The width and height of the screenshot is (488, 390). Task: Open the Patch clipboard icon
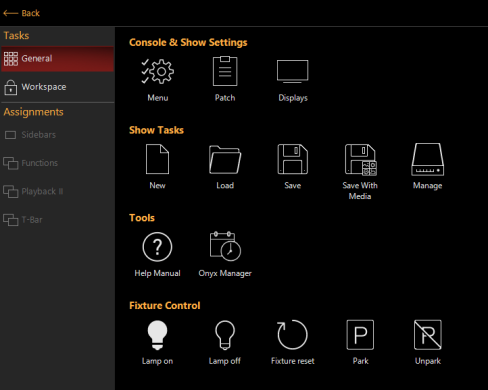coord(225,71)
